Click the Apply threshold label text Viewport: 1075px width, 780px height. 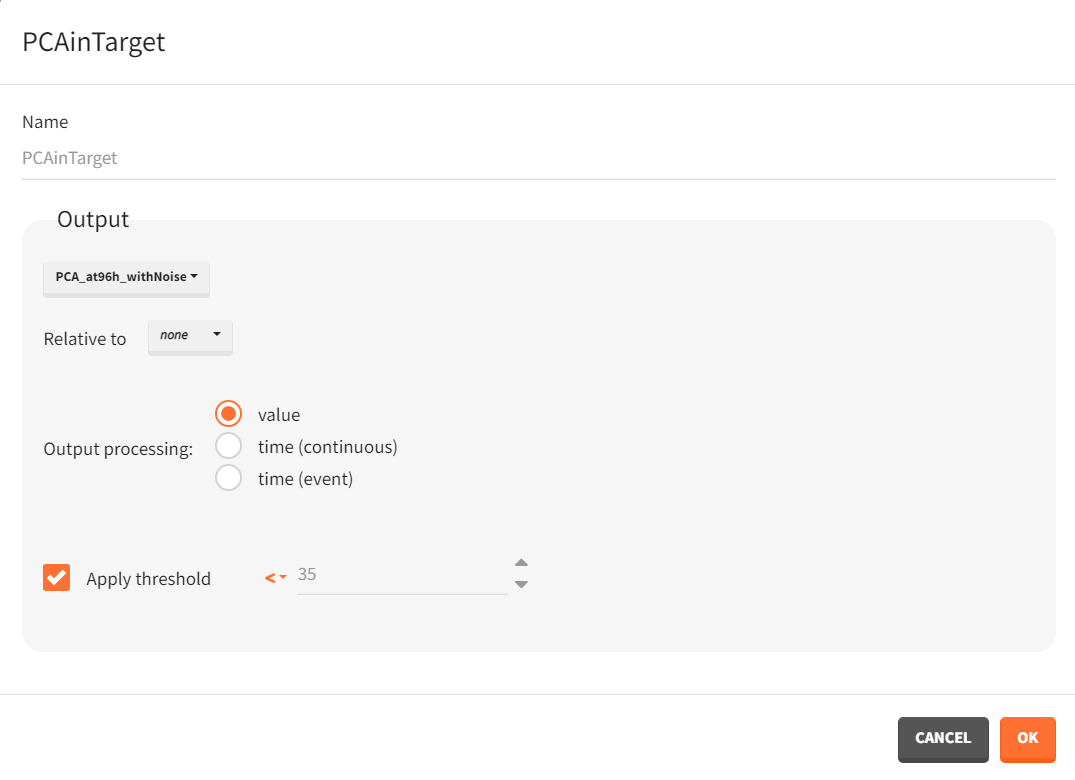pyautogui.click(x=148, y=579)
